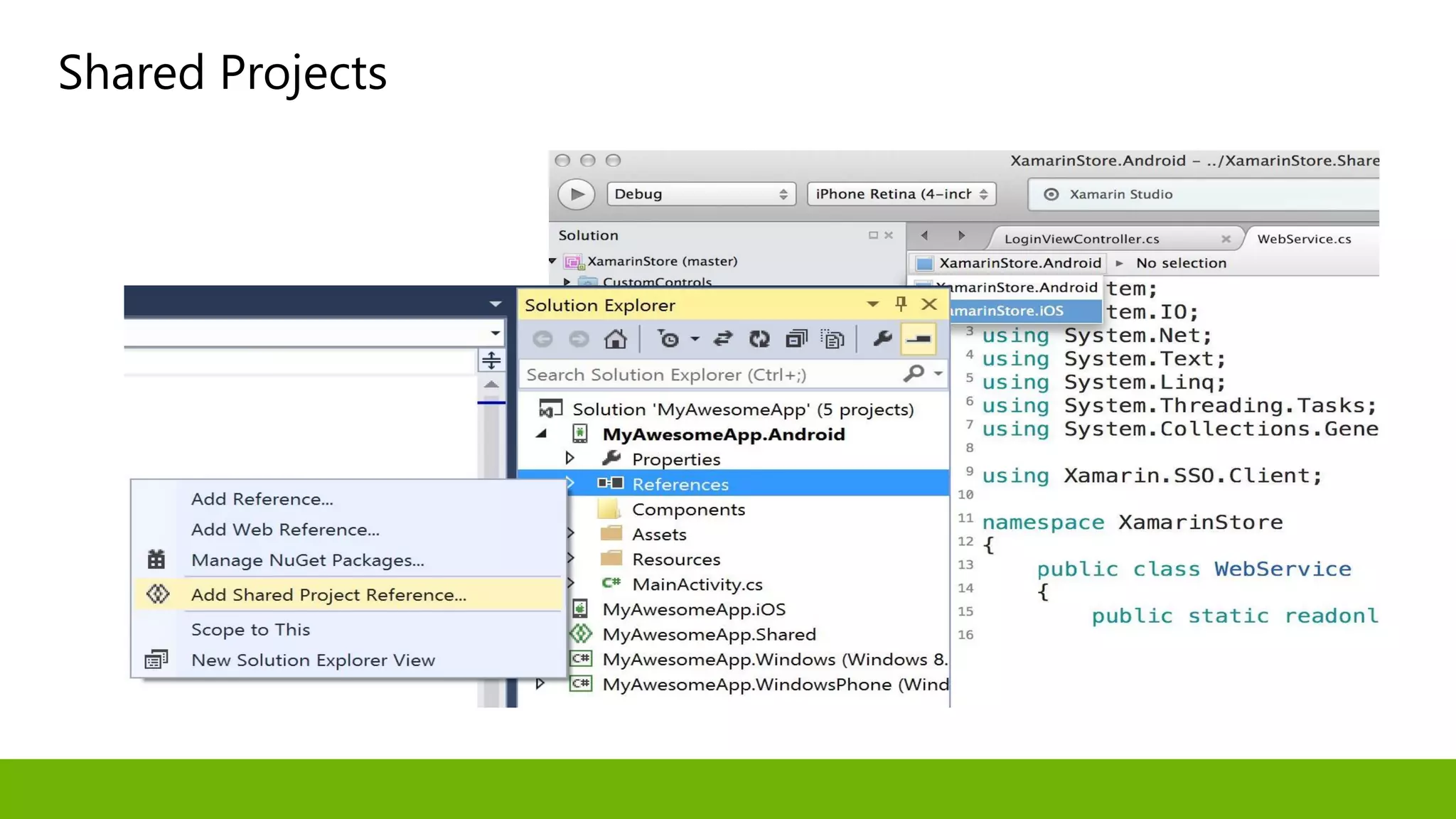This screenshot has height=819, width=1456.
Task: Choose Scope to This menu item
Action: (x=250, y=630)
